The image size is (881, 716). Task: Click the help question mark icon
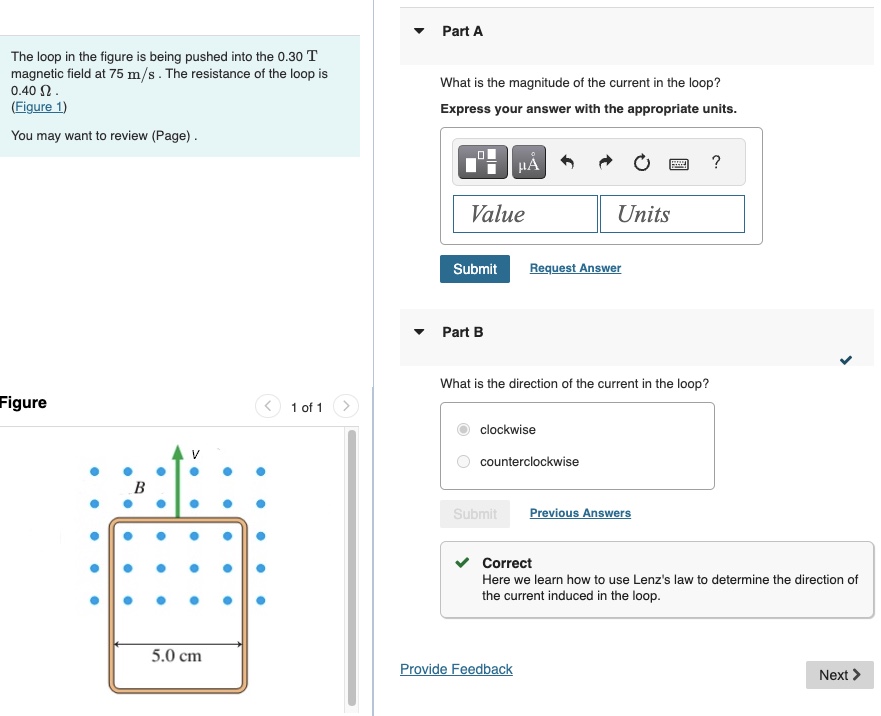(717, 162)
